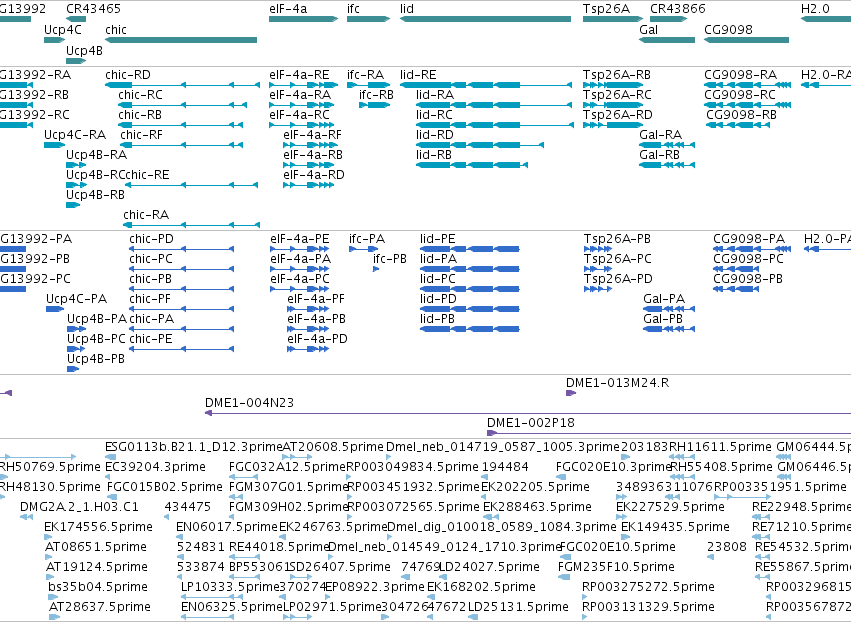The width and height of the screenshot is (851, 622).
Task: Click the lid gene bar in gene track
Action: (485, 19)
